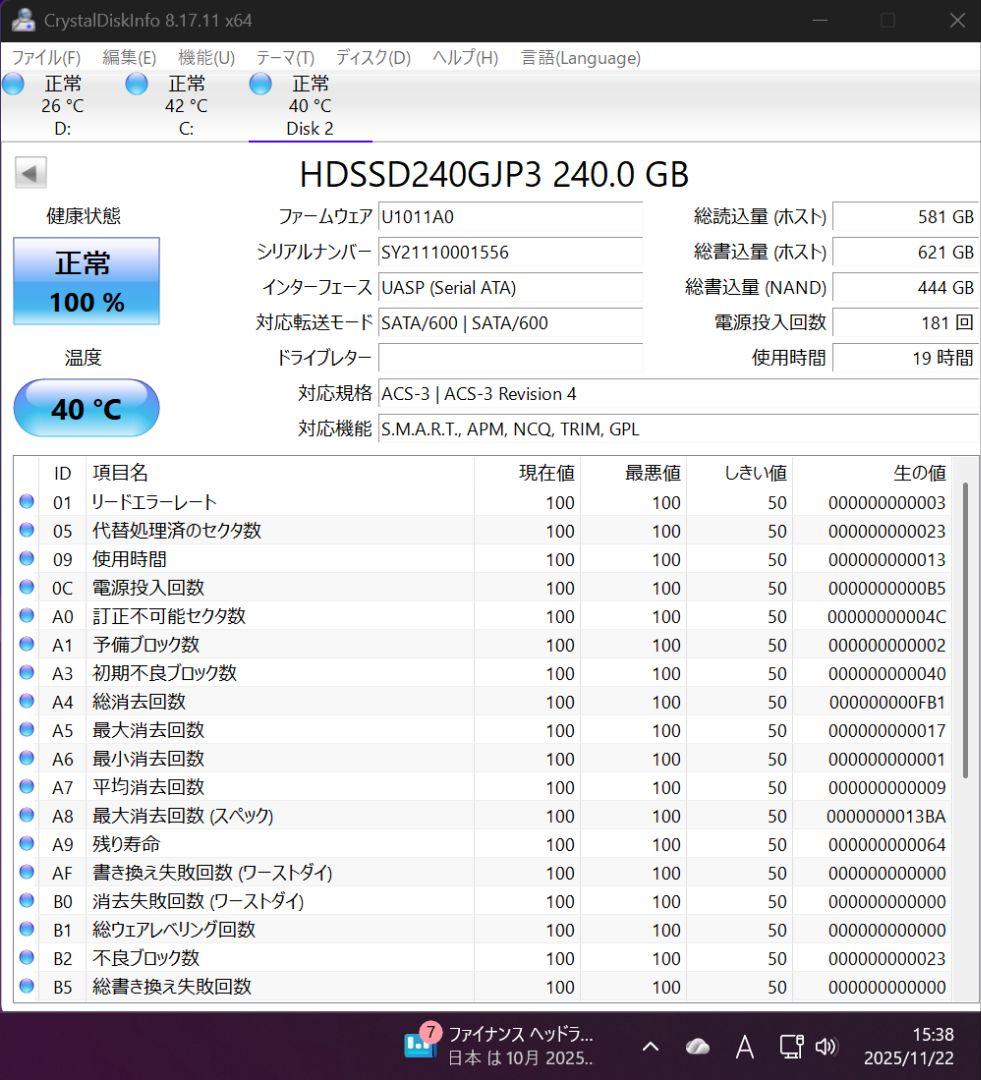Image resolution: width=981 pixels, height=1080 pixels.
Task: Open the 言語(Language) menu
Action: (x=580, y=58)
